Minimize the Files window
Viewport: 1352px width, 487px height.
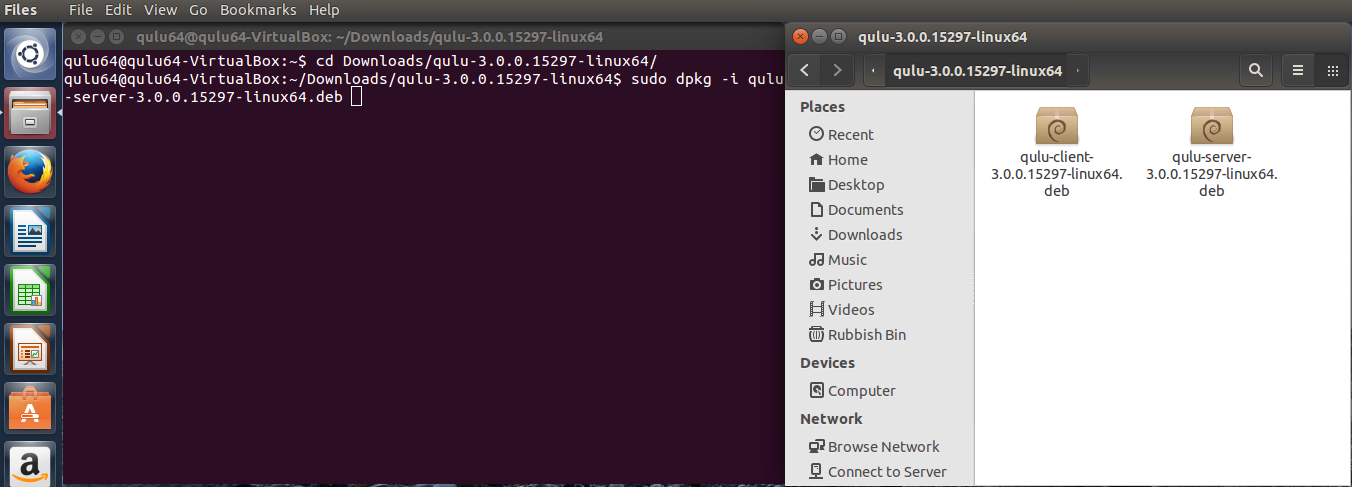click(819, 37)
